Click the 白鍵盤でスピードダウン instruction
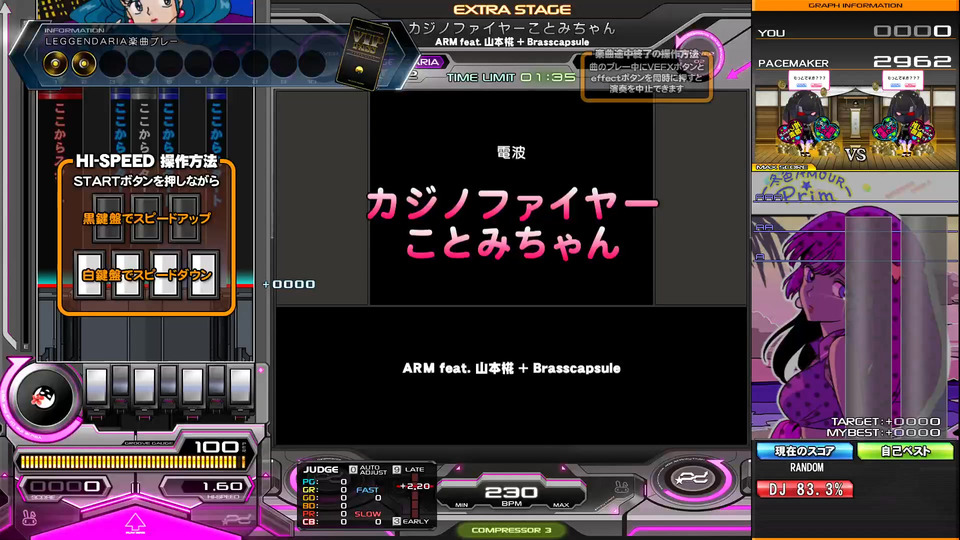 point(146,275)
